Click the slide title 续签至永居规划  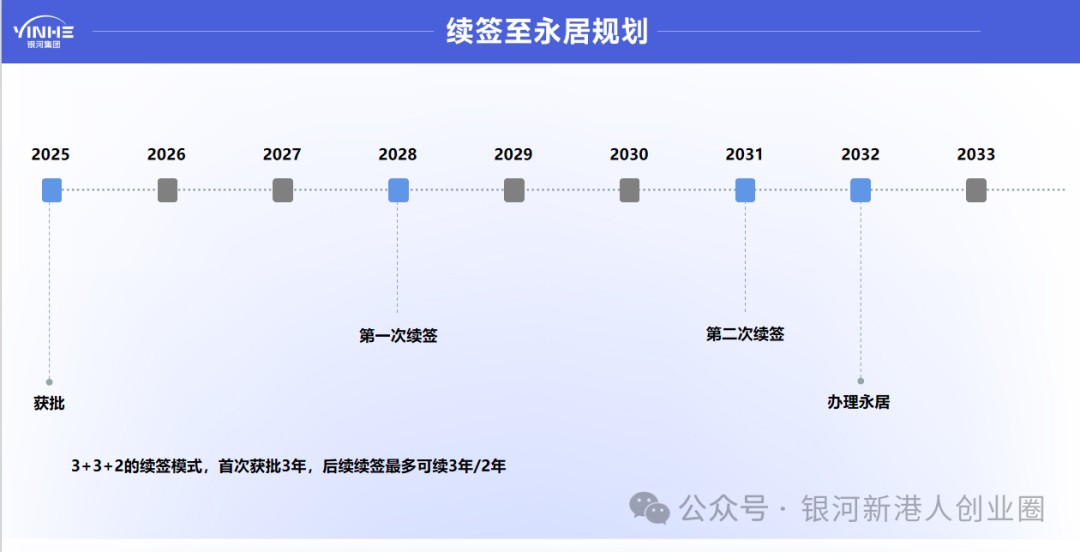(x=547, y=31)
